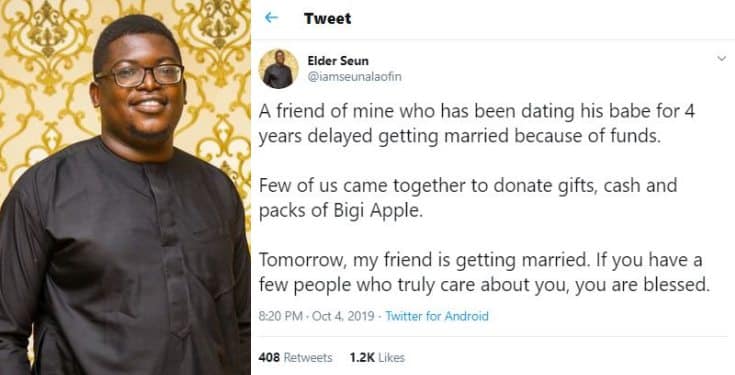This screenshot has height=375, width=735.
Task: Open Elder Seun's profile avatar
Action: (278, 68)
